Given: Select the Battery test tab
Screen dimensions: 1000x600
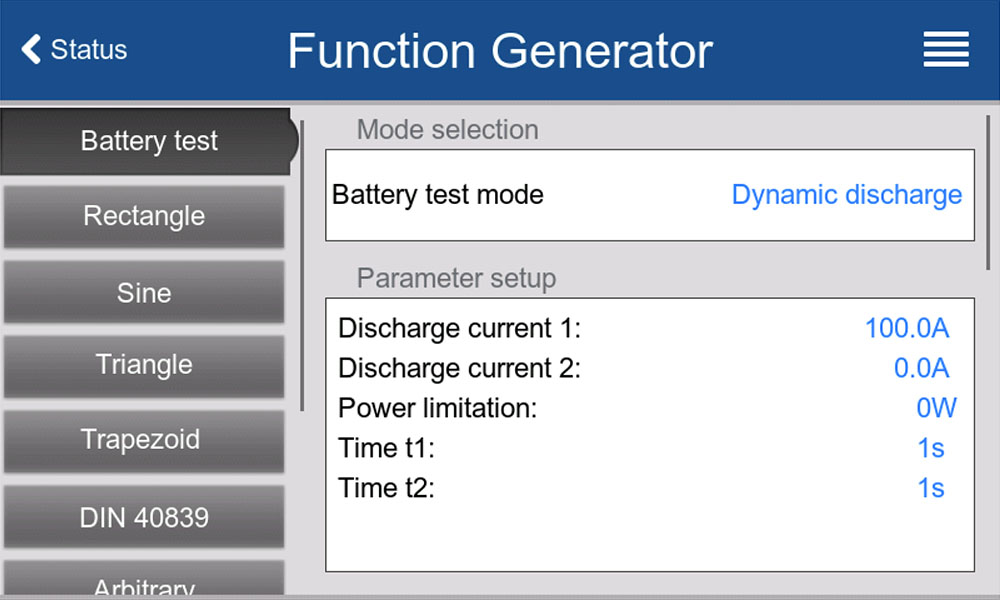Looking at the screenshot, I should pyautogui.click(x=148, y=141).
